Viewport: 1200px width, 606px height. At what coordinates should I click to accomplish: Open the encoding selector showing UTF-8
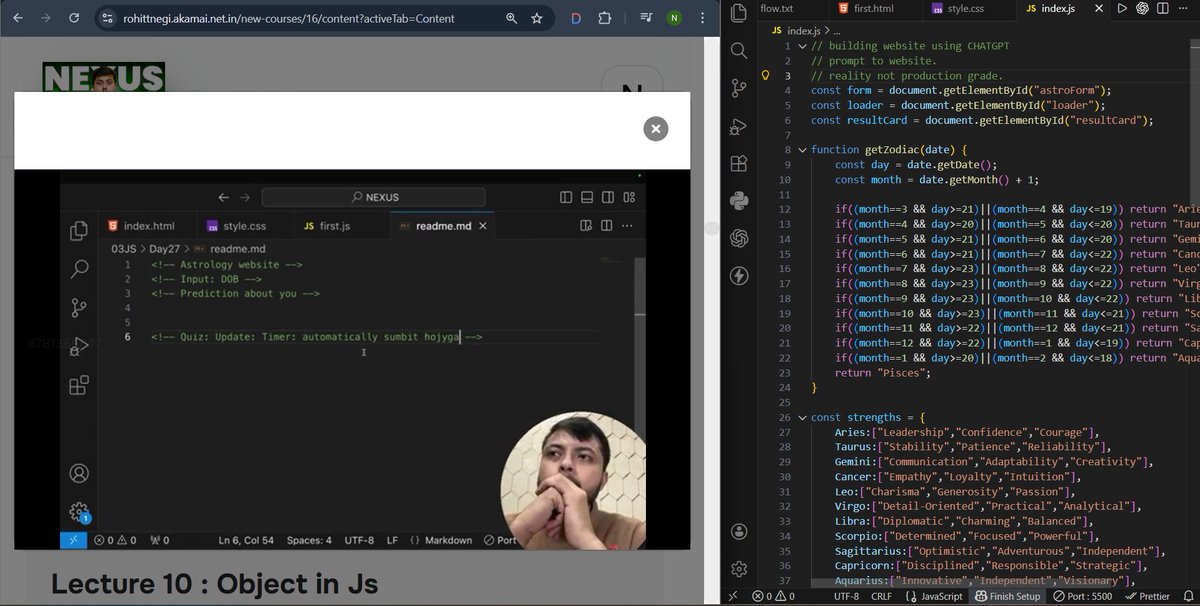(x=845, y=596)
